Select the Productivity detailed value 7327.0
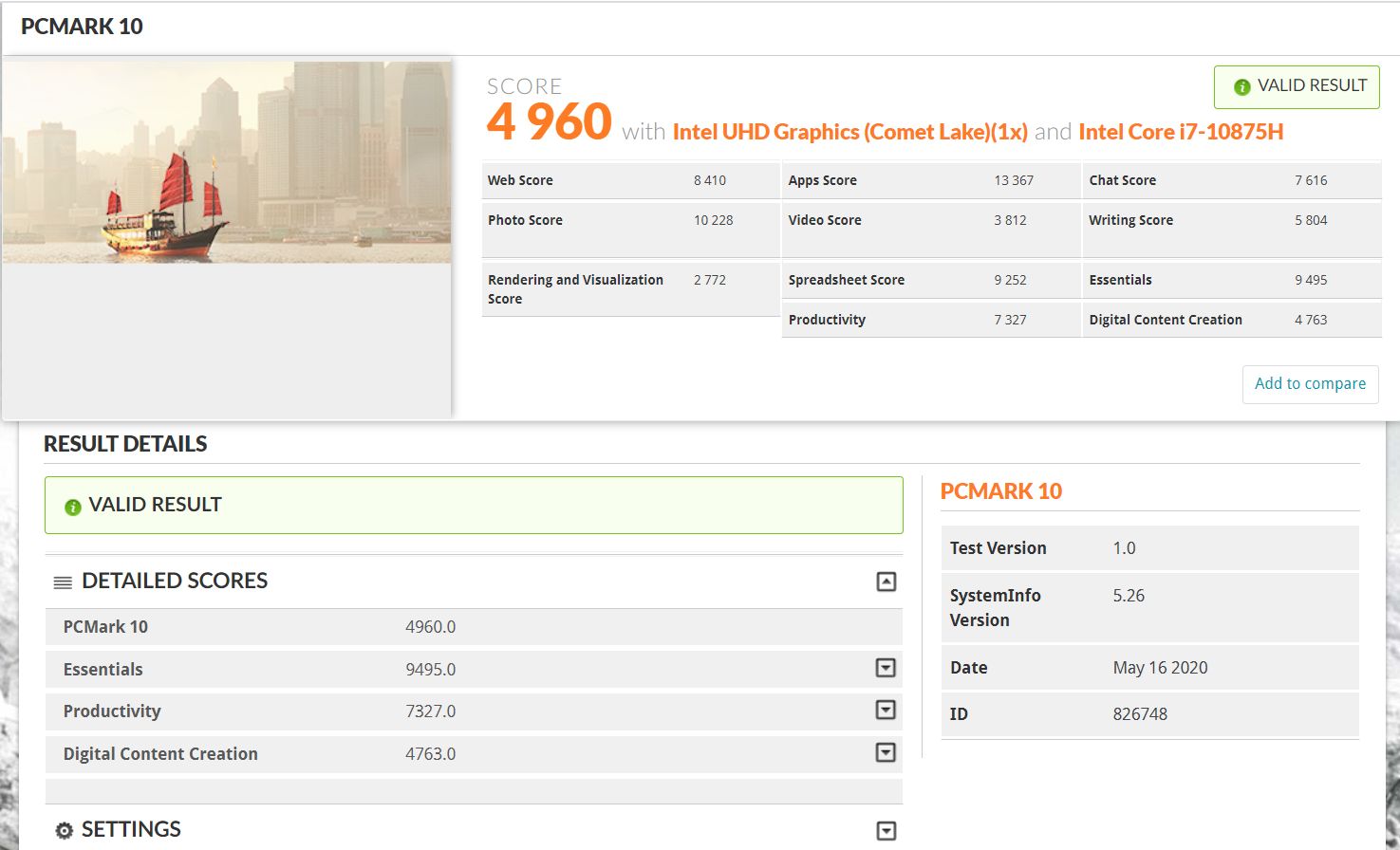This screenshot has height=850, width=1400. click(x=431, y=711)
